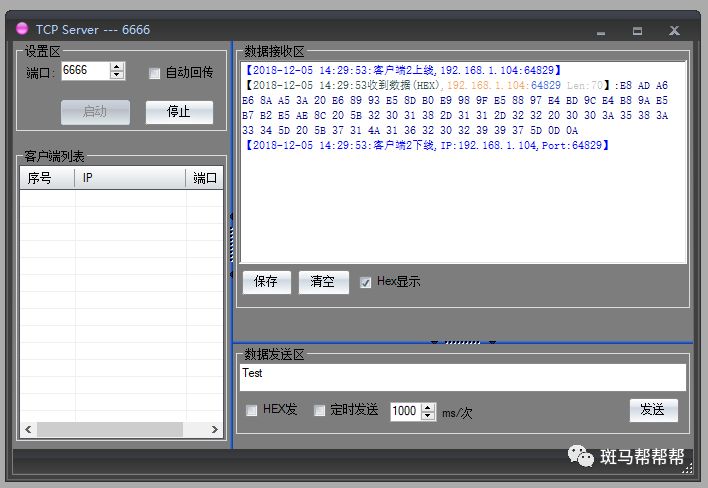Increase send interval with up arrow
708x488 pixels.
pyautogui.click(x=428, y=407)
